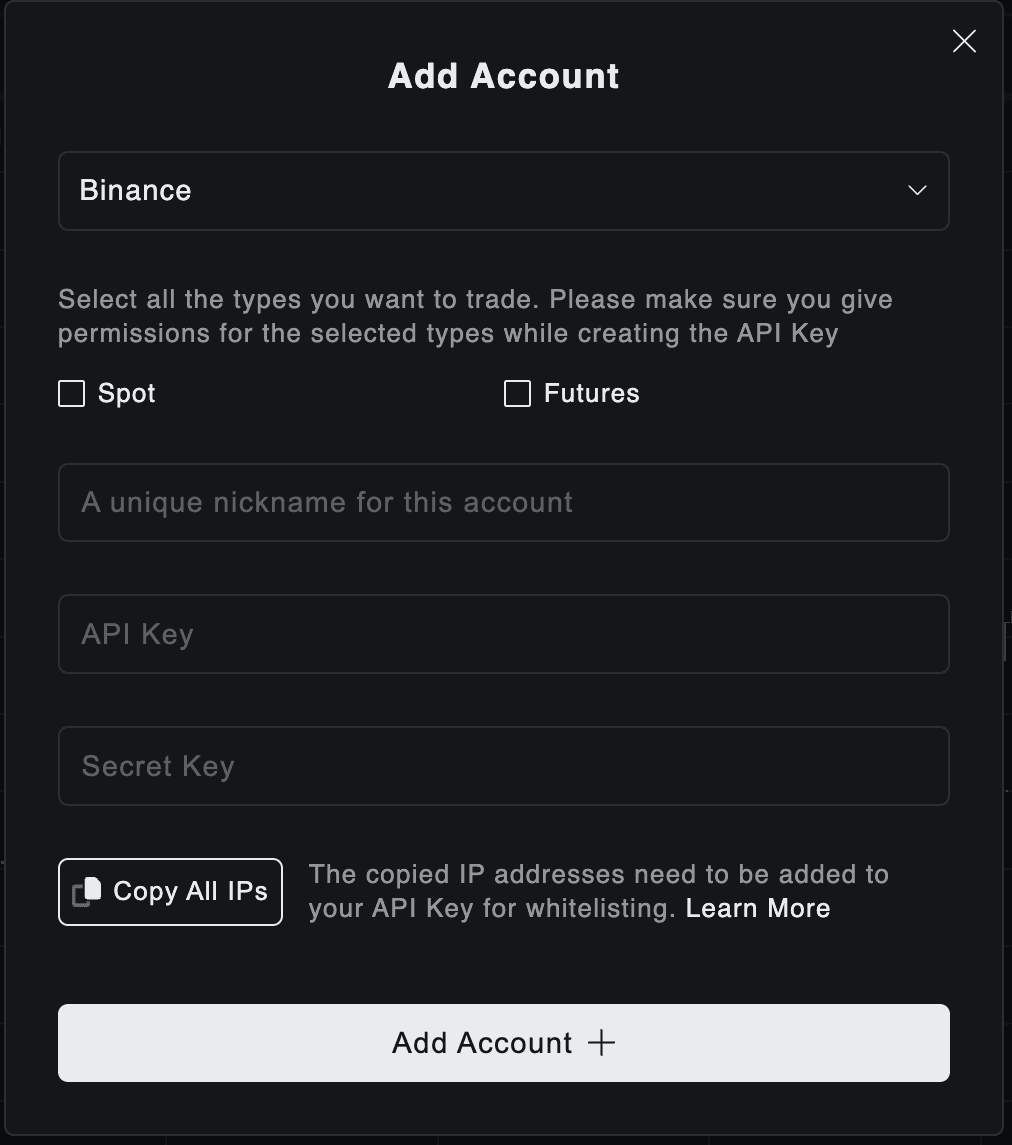
Task: Click the clipboard copy icon
Action: tap(87, 892)
